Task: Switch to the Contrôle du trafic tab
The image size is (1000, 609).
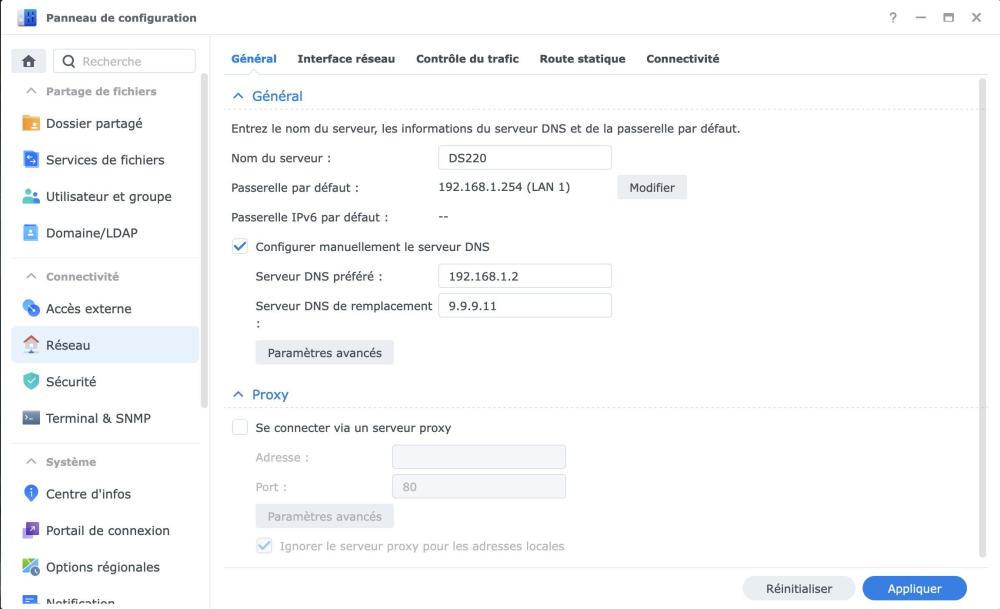Action: 467,59
